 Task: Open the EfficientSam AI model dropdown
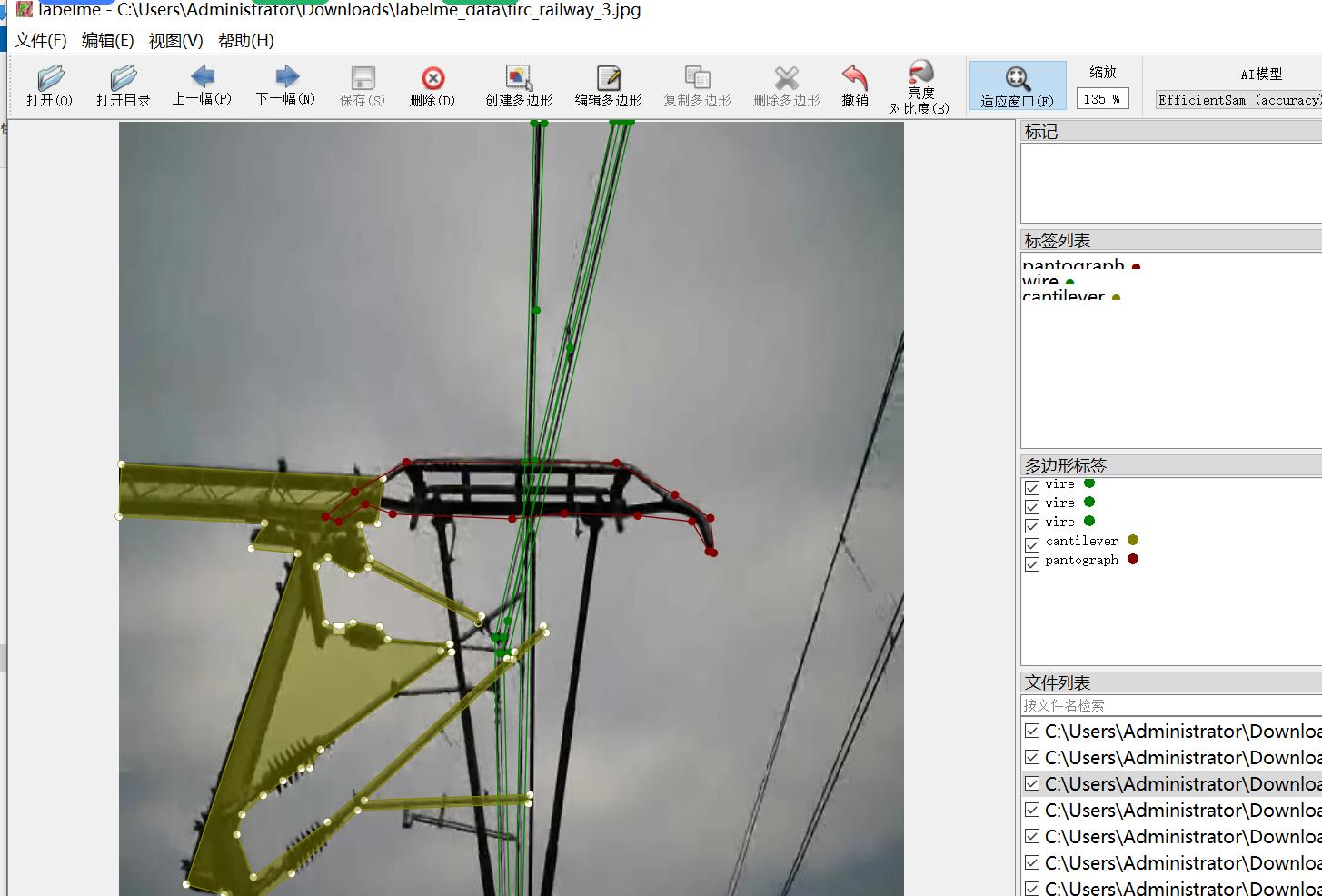(1238, 100)
